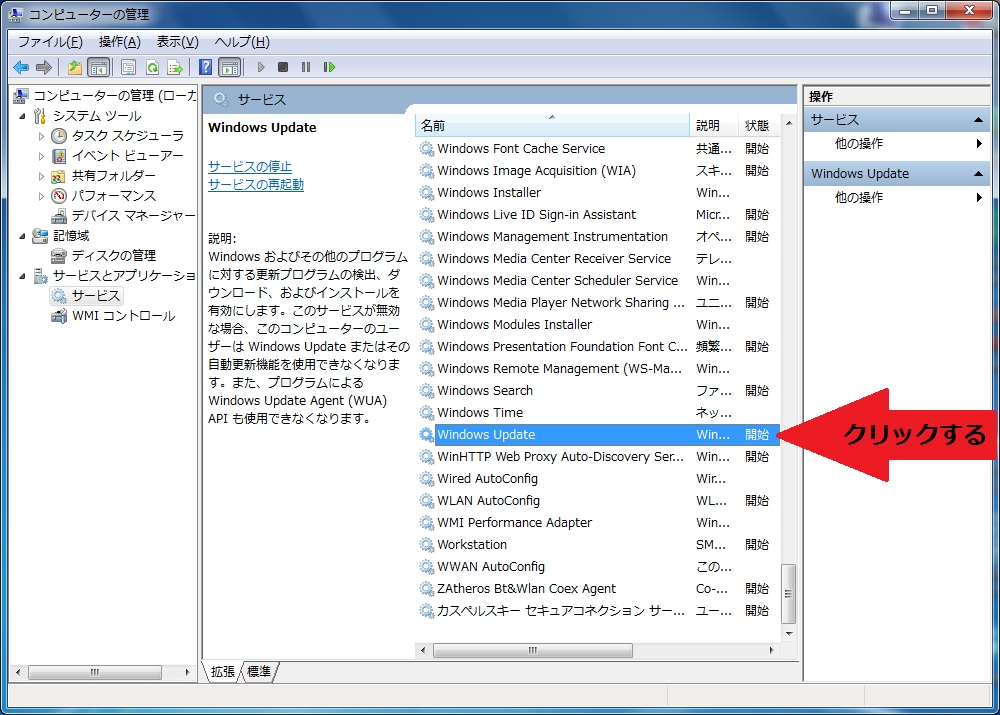The image size is (1000, 715).
Task: Expand the パフォーマンス node
Action: click(41, 196)
